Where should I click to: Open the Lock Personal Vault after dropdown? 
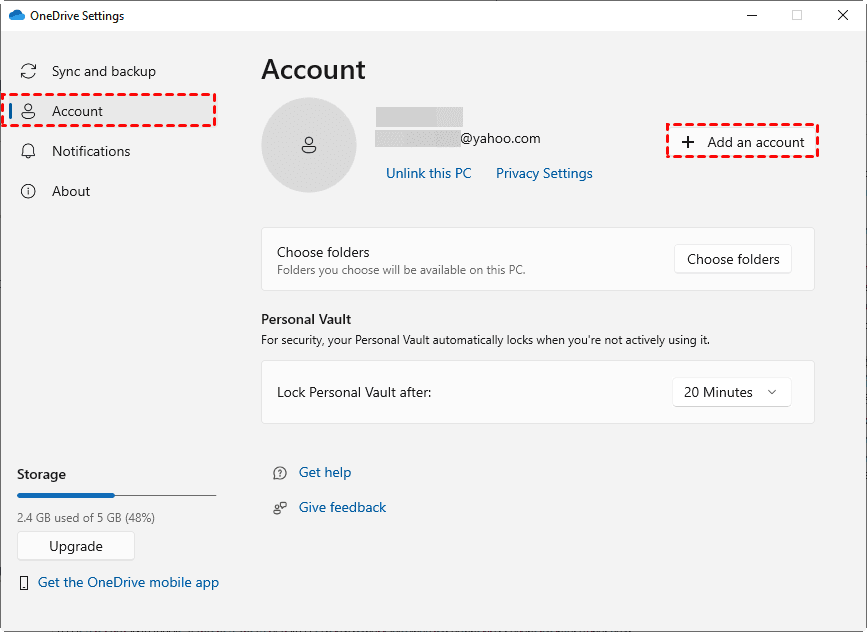[731, 393]
